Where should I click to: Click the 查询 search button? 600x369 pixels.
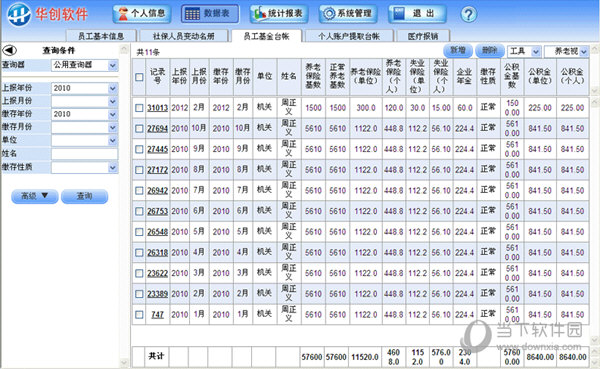click(x=84, y=196)
